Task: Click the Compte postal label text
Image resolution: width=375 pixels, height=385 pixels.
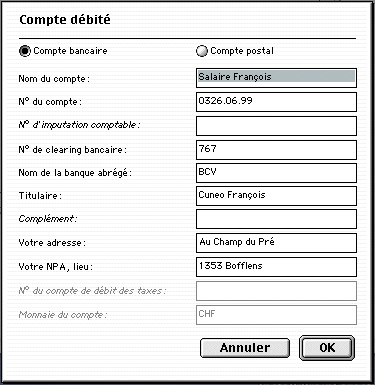Action: [x=242, y=51]
